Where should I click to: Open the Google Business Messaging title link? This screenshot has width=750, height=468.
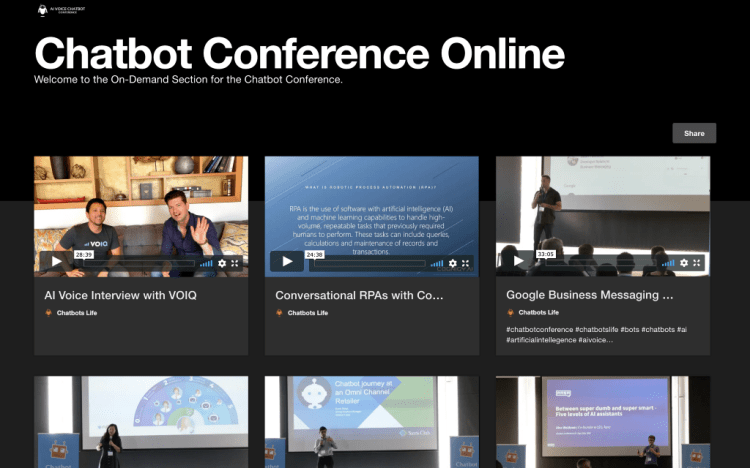(589, 295)
